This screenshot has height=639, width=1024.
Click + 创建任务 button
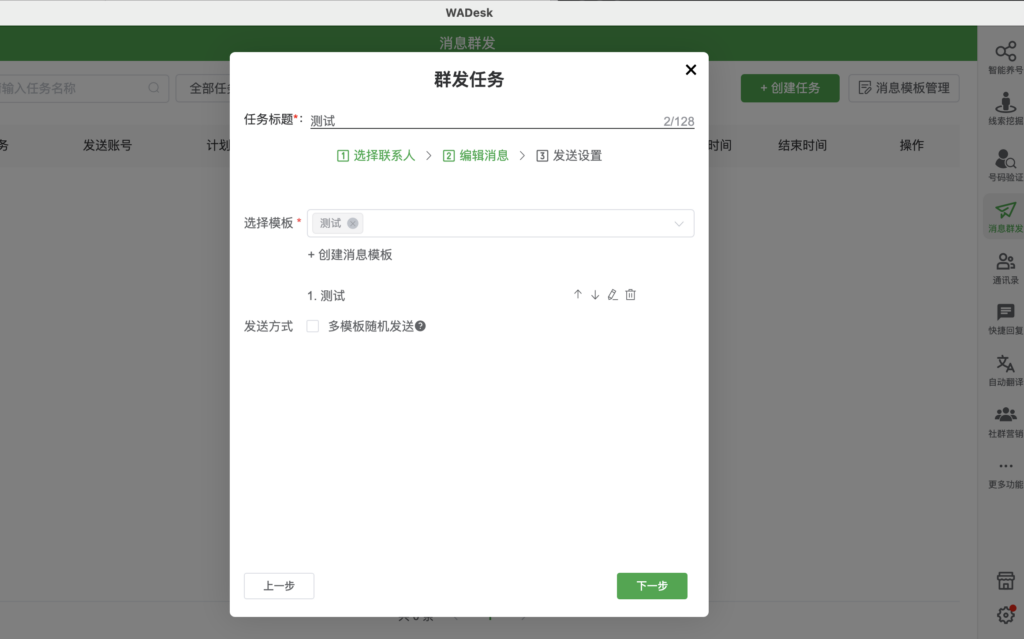(x=790, y=88)
